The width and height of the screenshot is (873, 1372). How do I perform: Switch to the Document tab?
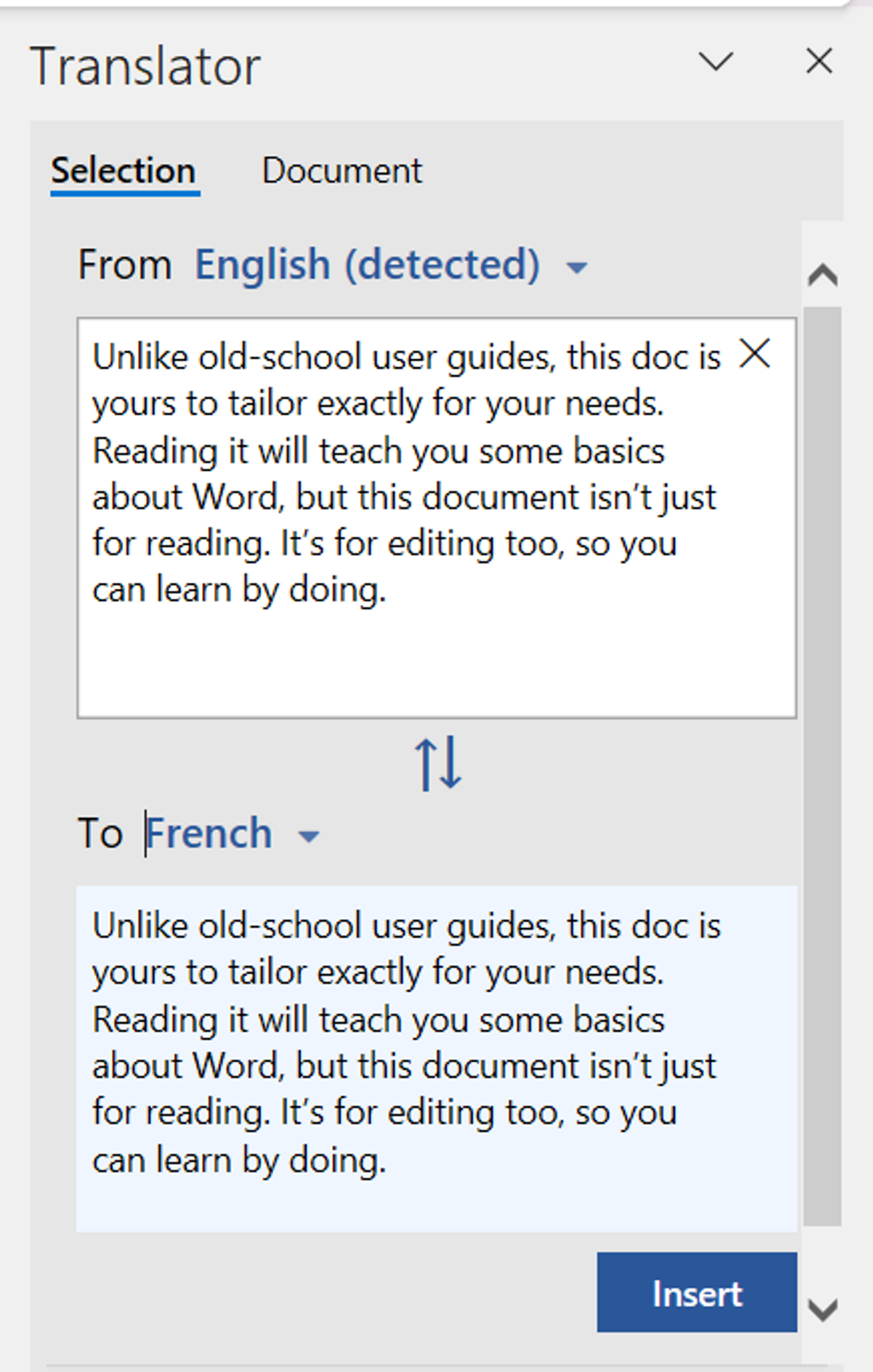coord(341,171)
